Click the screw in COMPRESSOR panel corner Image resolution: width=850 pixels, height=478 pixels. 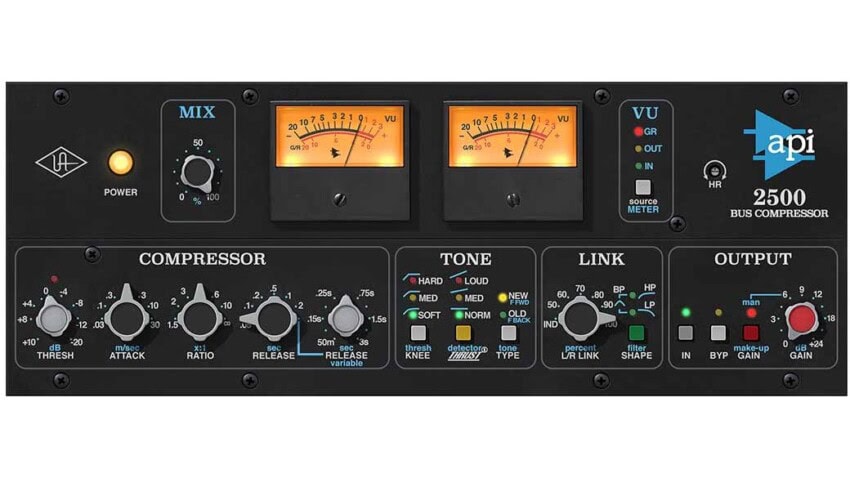coord(92,254)
